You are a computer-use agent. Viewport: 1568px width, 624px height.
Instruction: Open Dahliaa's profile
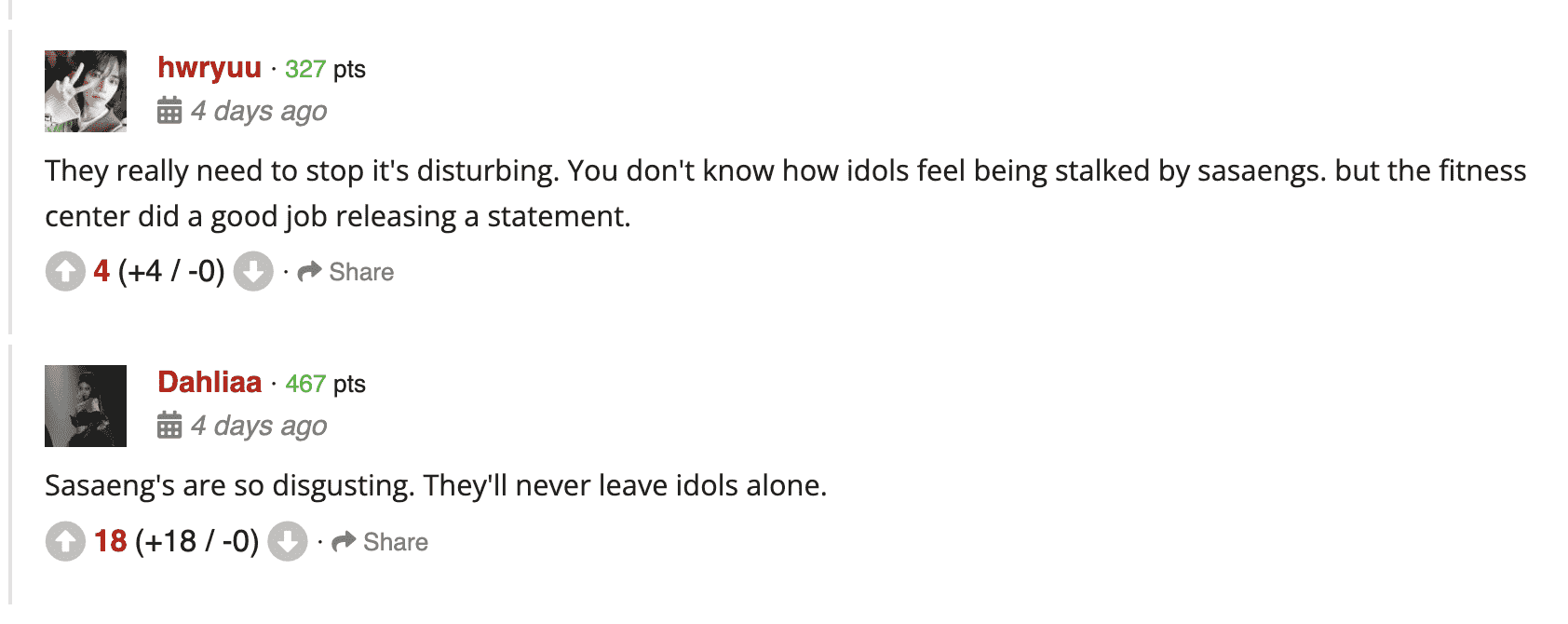click(x=209, y=382)
